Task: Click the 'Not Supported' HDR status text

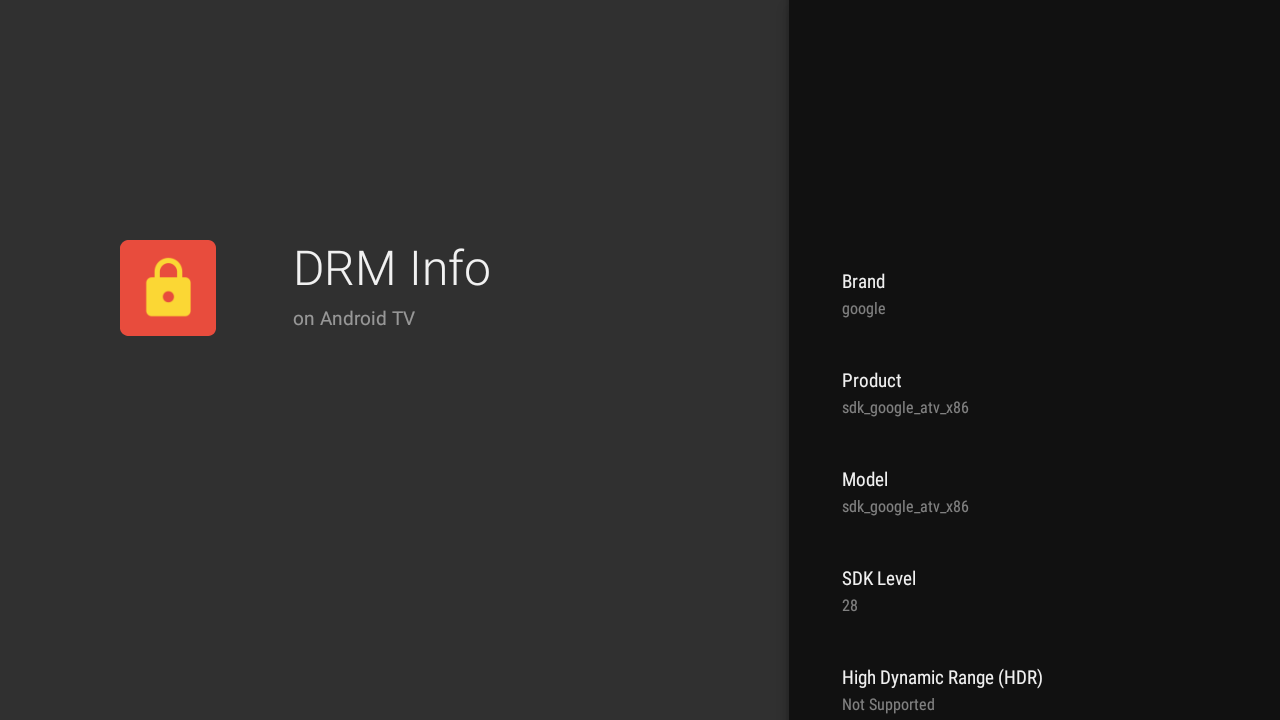Action: coord(888,704)
